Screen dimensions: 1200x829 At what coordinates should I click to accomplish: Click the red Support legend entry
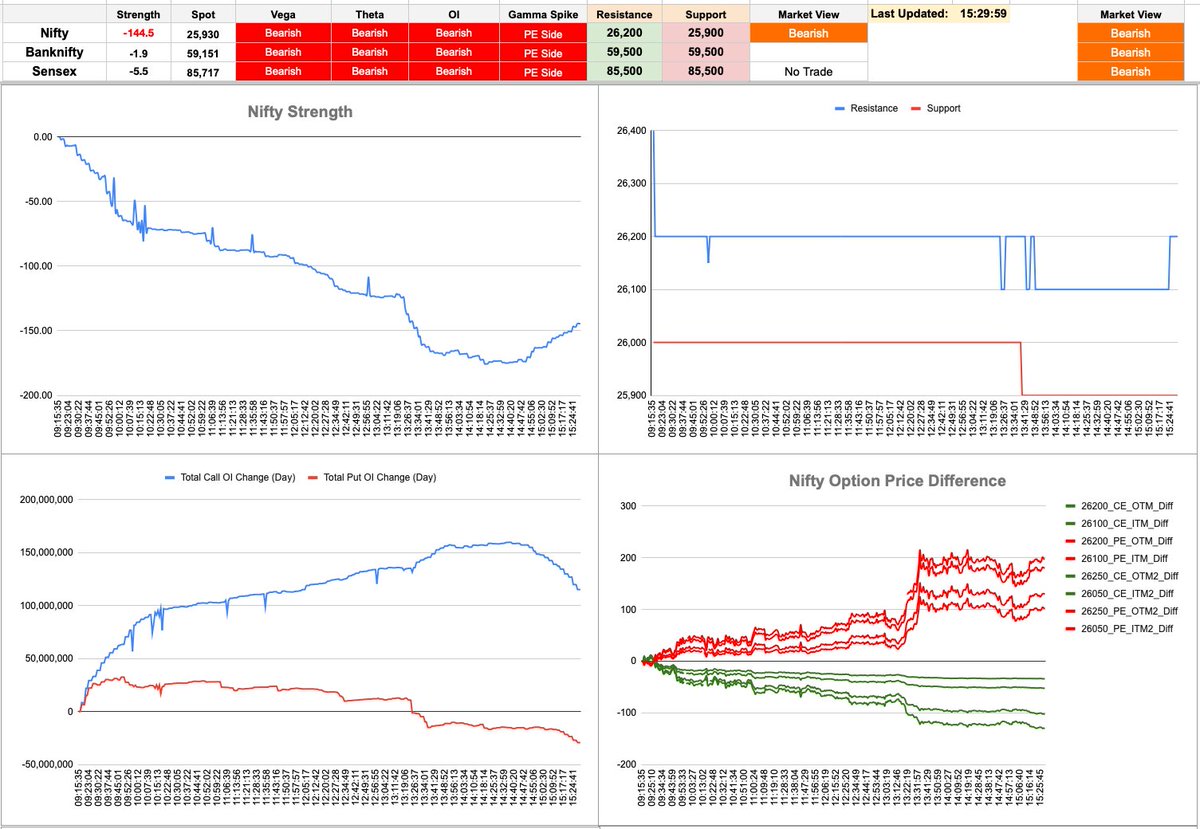pos(938,108)
